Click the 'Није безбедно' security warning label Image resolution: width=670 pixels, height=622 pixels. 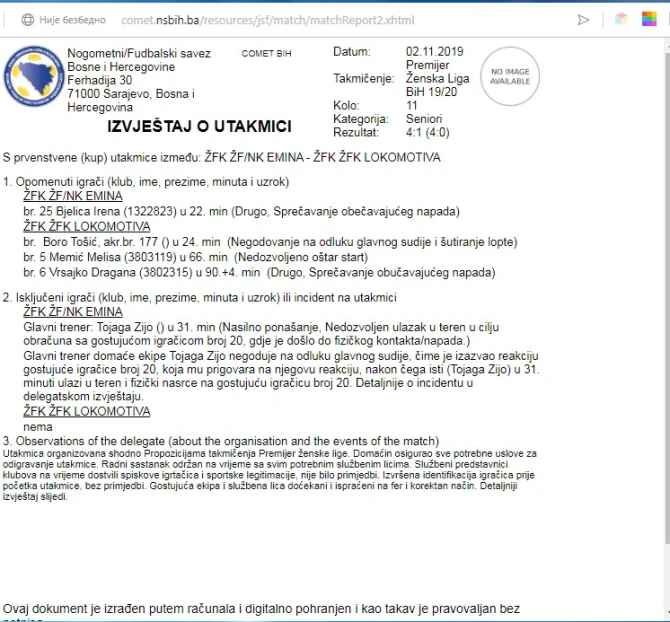[x=72, y=20]
